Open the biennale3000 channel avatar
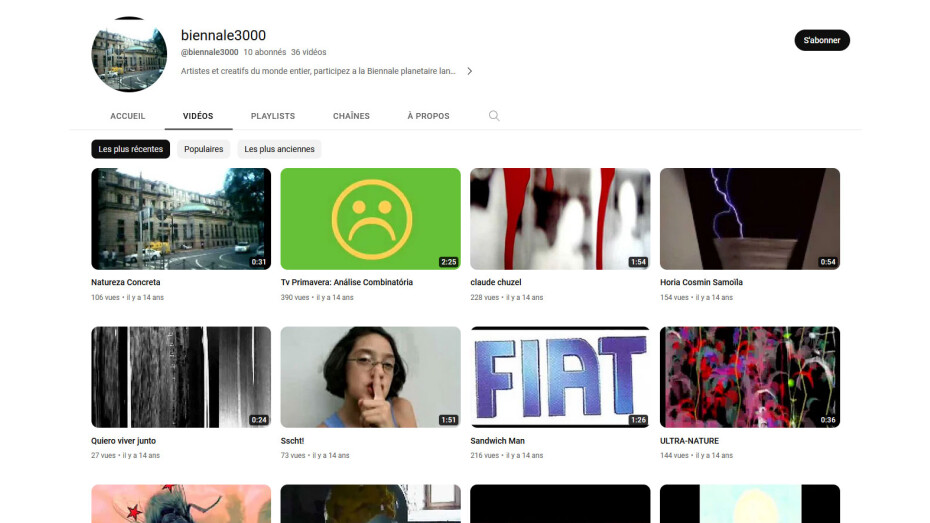Image resolution: width=930 pixels, height=523 pixels. 129,54
